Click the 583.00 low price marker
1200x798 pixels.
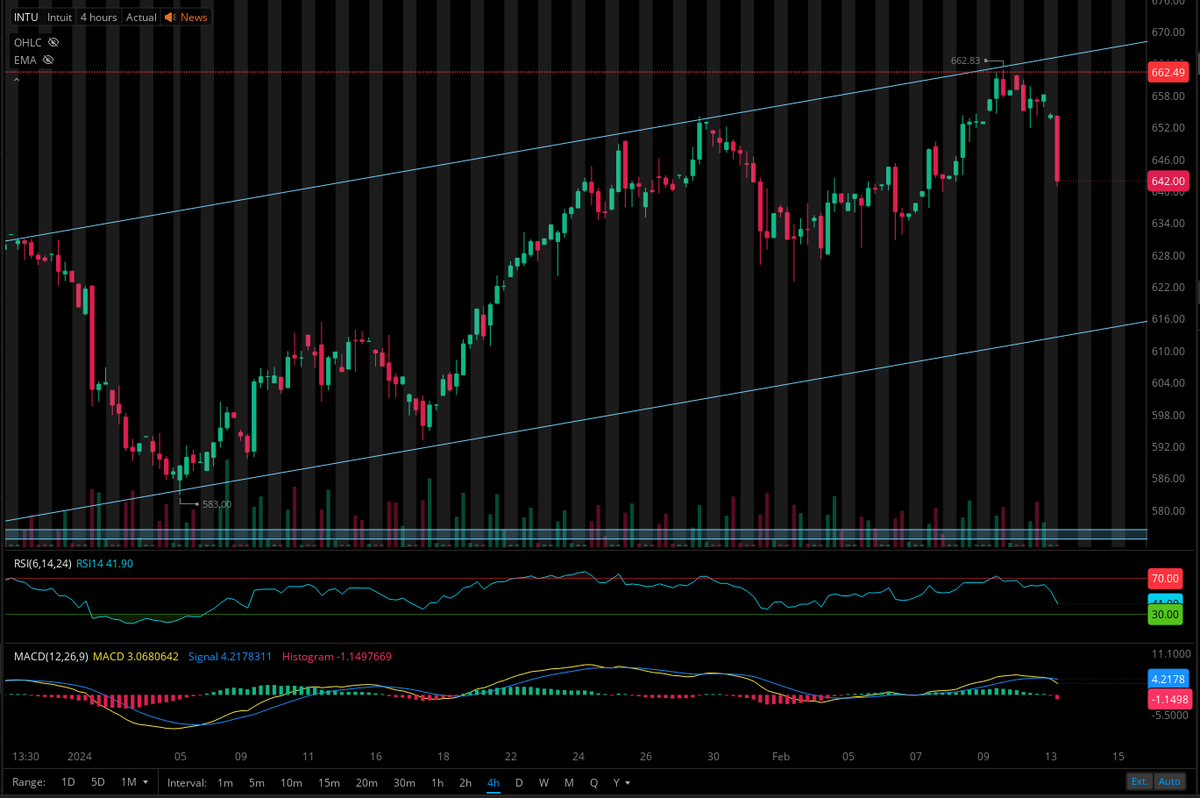coord(217,504)
